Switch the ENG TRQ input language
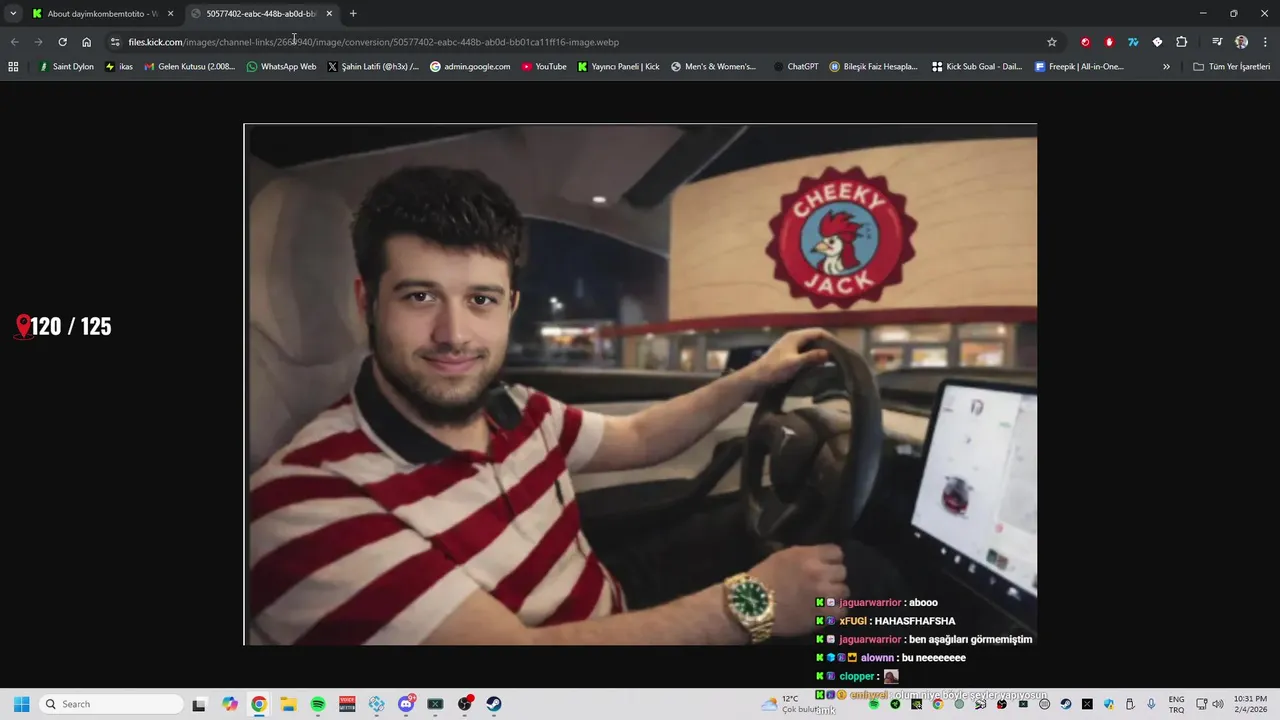Viewport: 1280px width, 720px height. [1176, 704]
